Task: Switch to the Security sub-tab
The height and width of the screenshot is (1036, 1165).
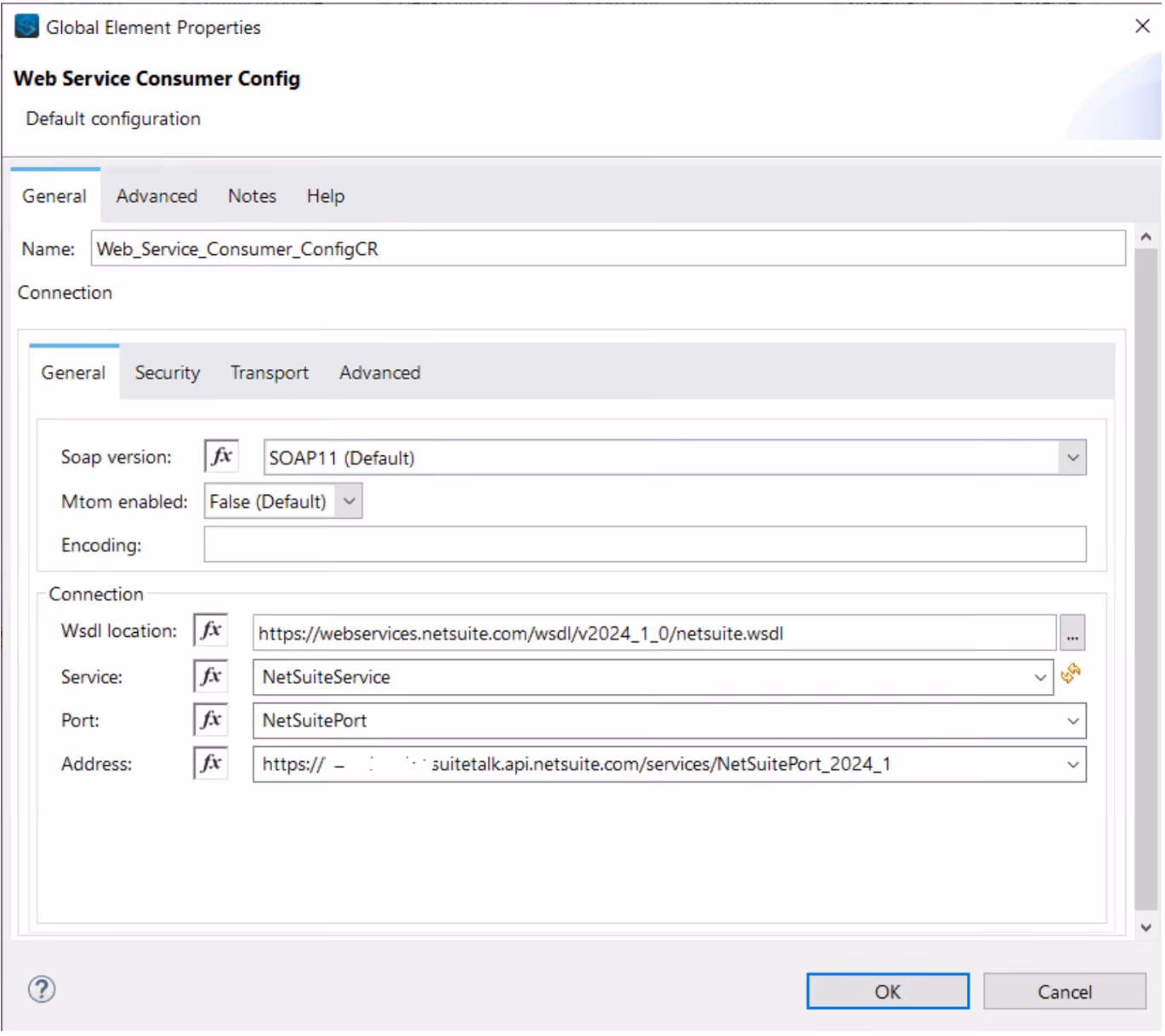Action: 168,373
